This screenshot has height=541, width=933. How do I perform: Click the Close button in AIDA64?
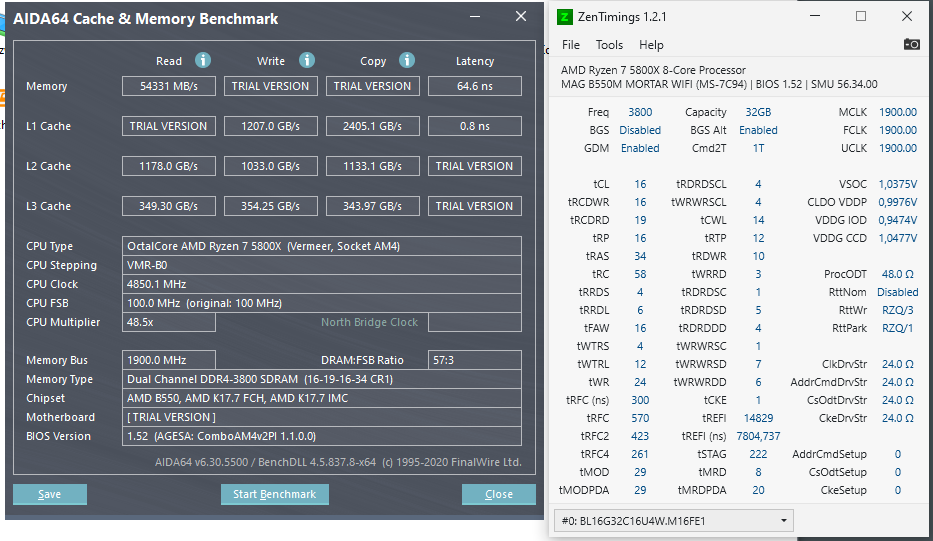coord(499,494)
